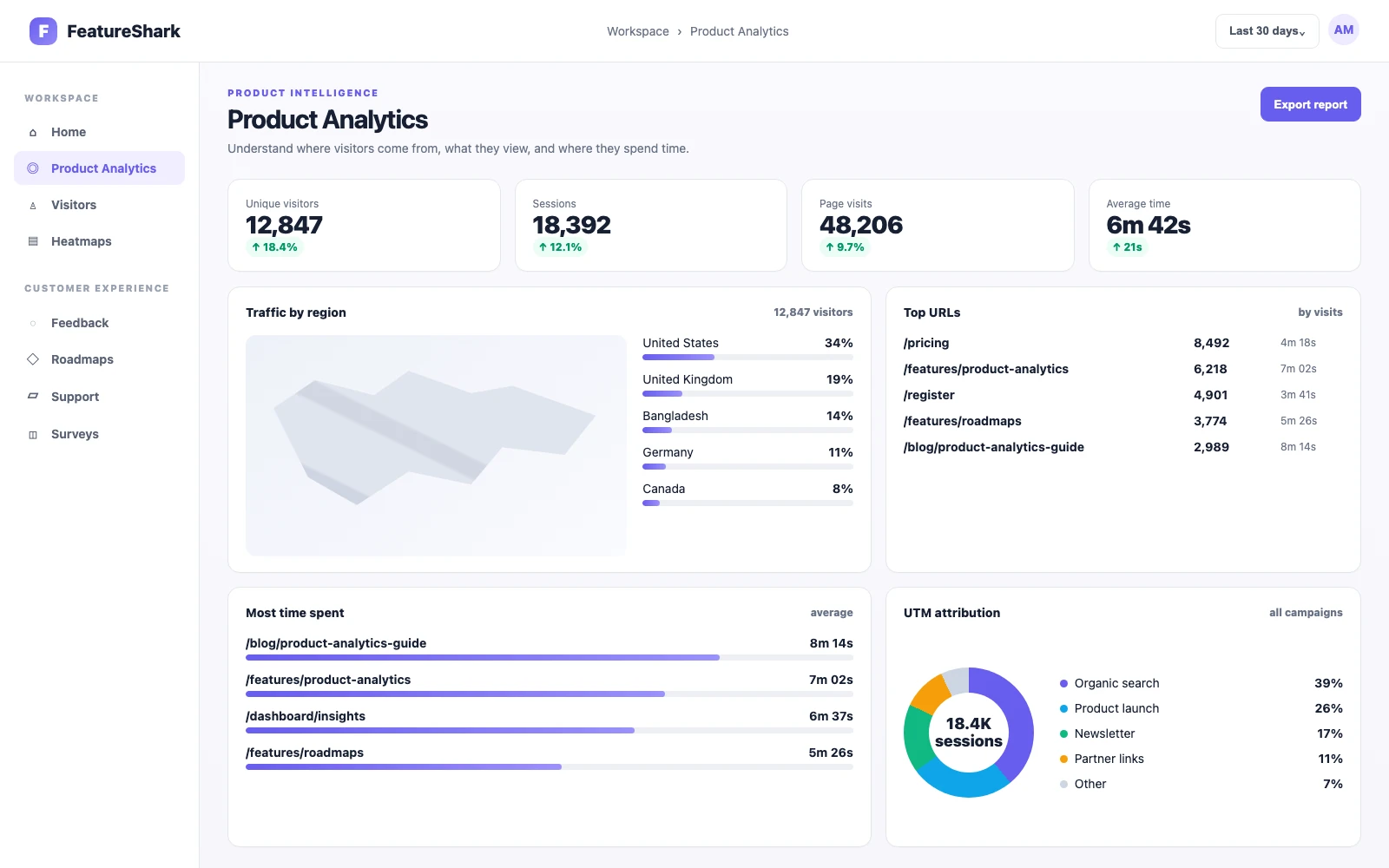
Task: Navigate to Roadmaps
Action: coord(99,359)
